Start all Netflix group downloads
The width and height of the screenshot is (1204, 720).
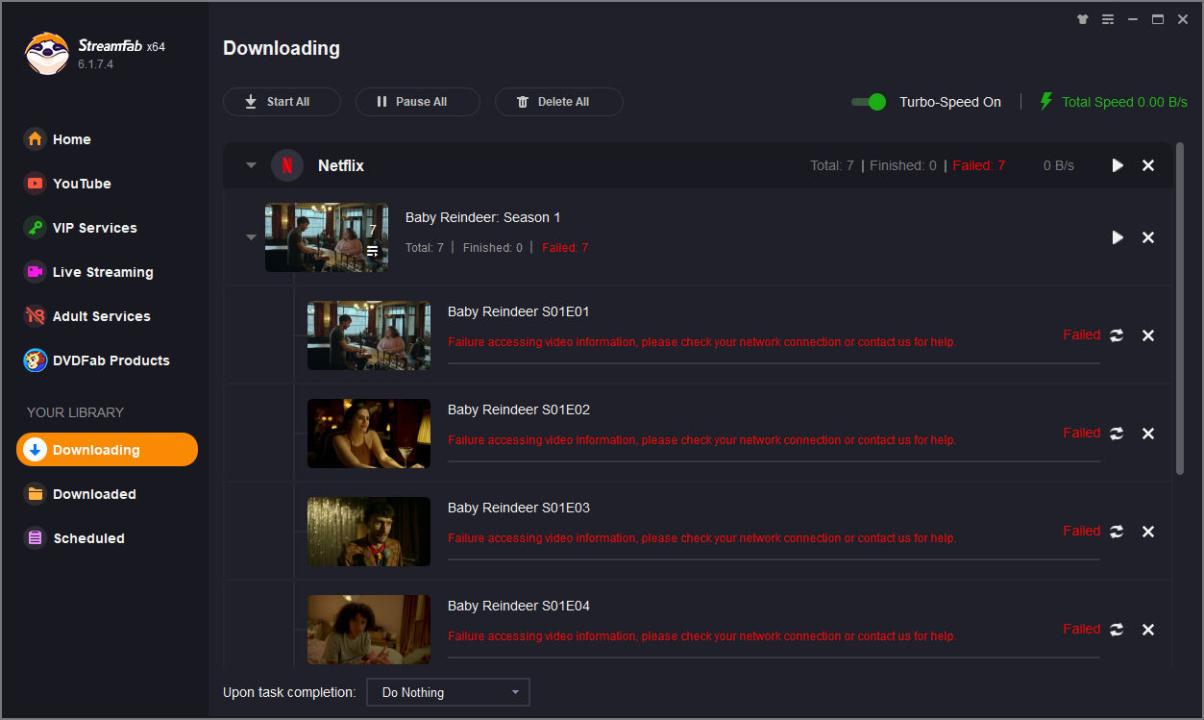pos(1117,166)
